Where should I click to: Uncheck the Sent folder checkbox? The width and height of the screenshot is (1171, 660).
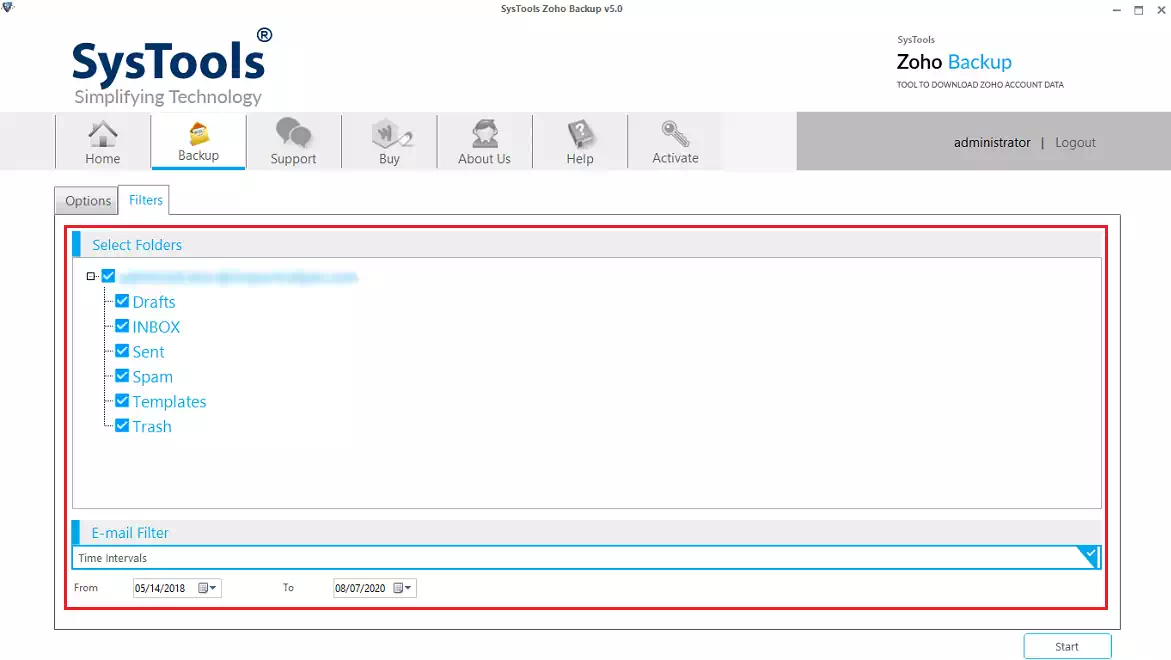pos(122,351)
